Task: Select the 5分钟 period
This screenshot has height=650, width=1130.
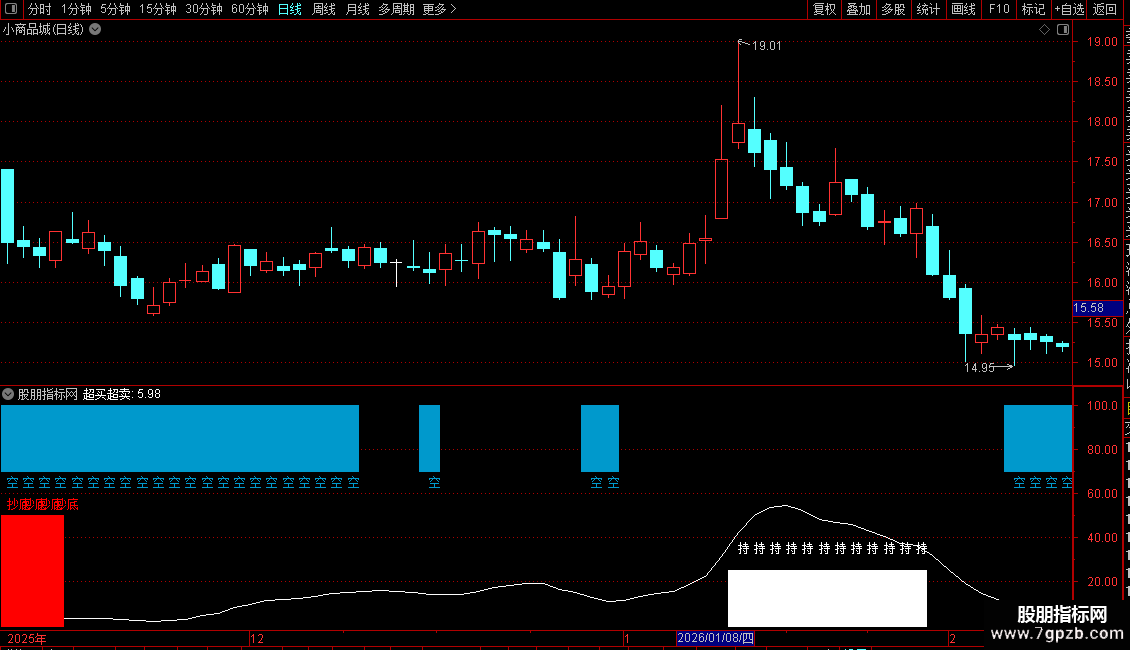Action: click(115, 9)
